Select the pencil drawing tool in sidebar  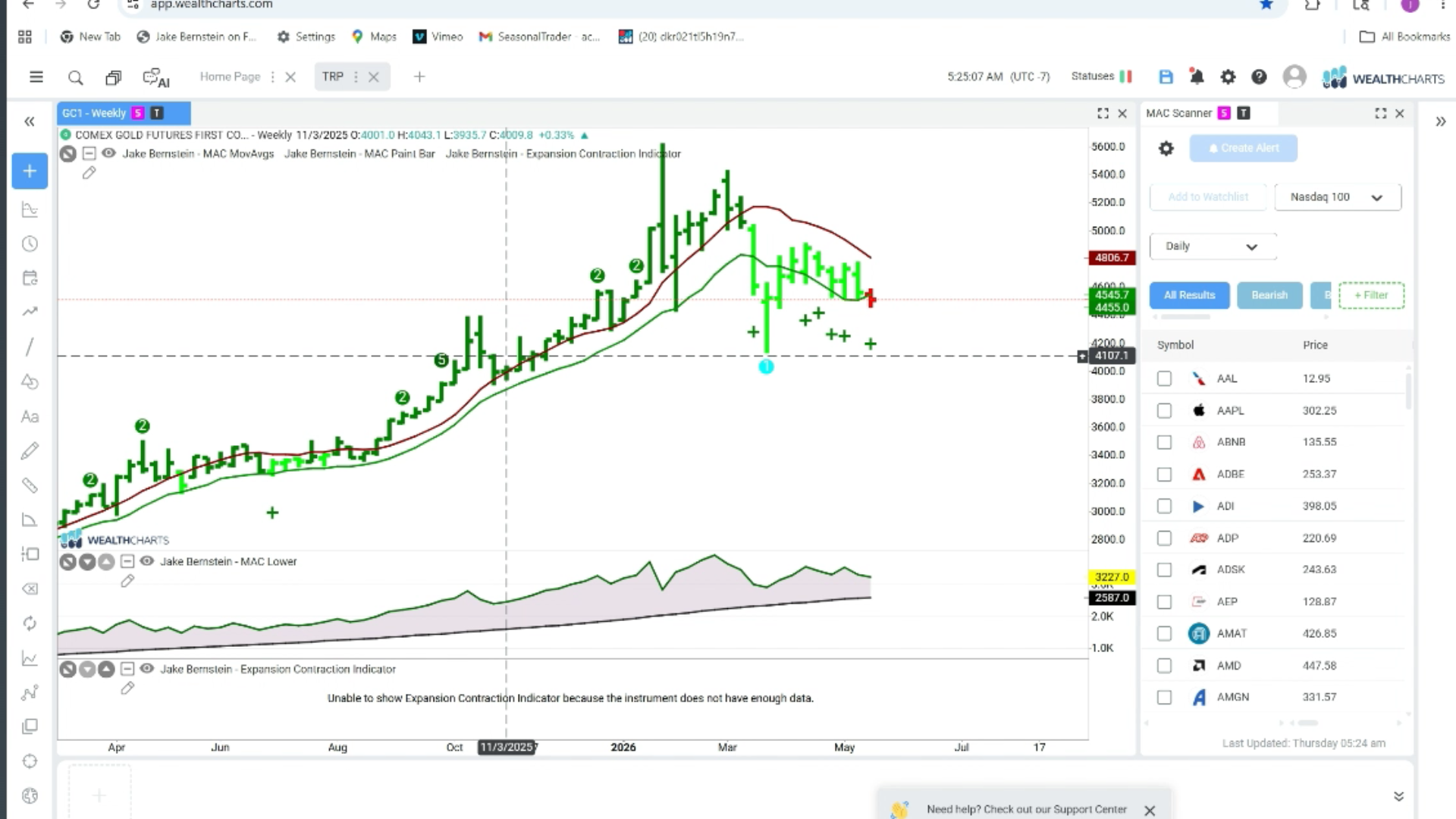[30, 451]
